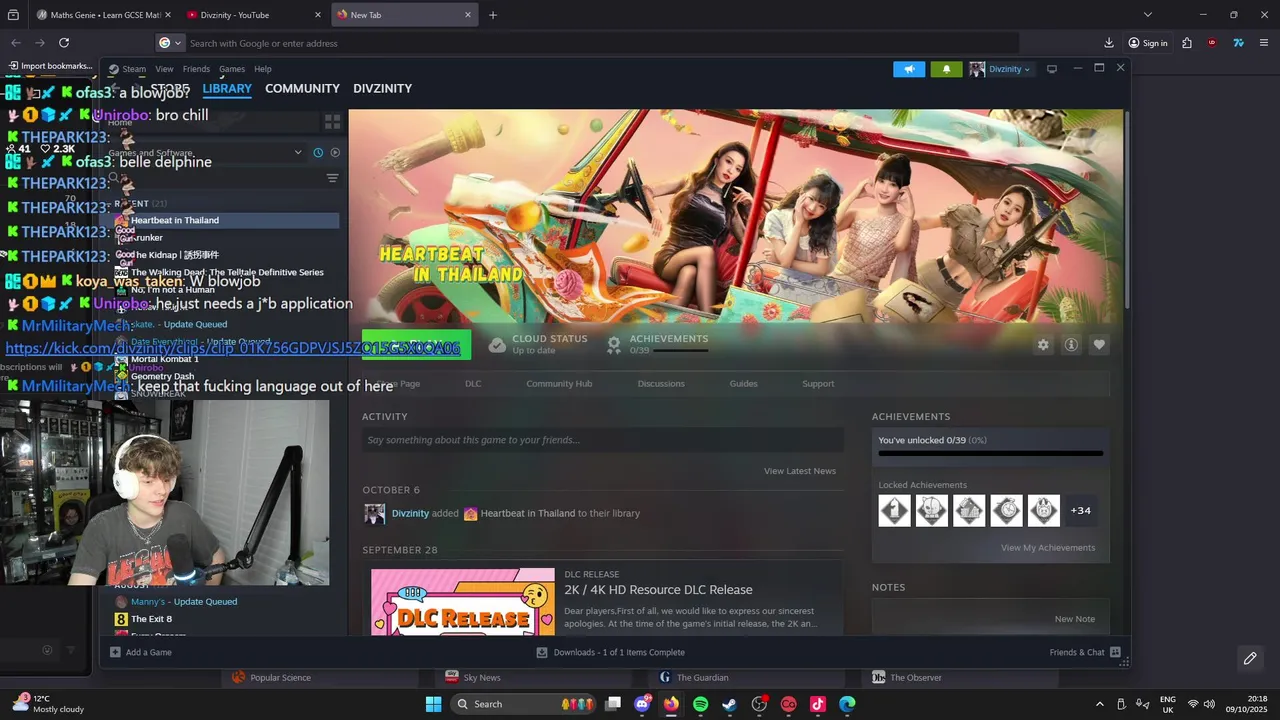The image size is (1280, 720).
Task: Open Guides tab
Action: tap(743, 384)
